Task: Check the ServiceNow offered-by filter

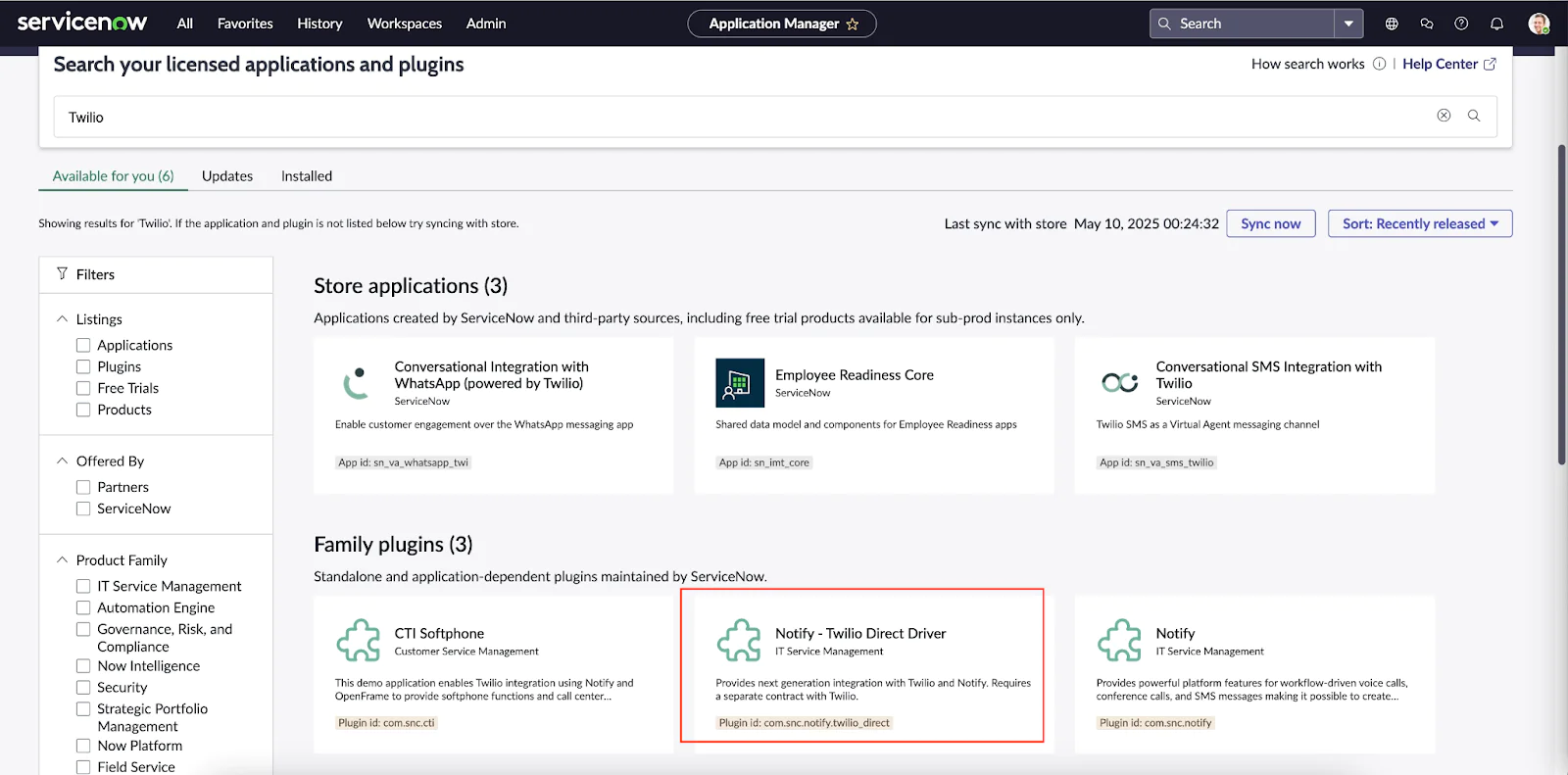Action: [x=83, y=509]
